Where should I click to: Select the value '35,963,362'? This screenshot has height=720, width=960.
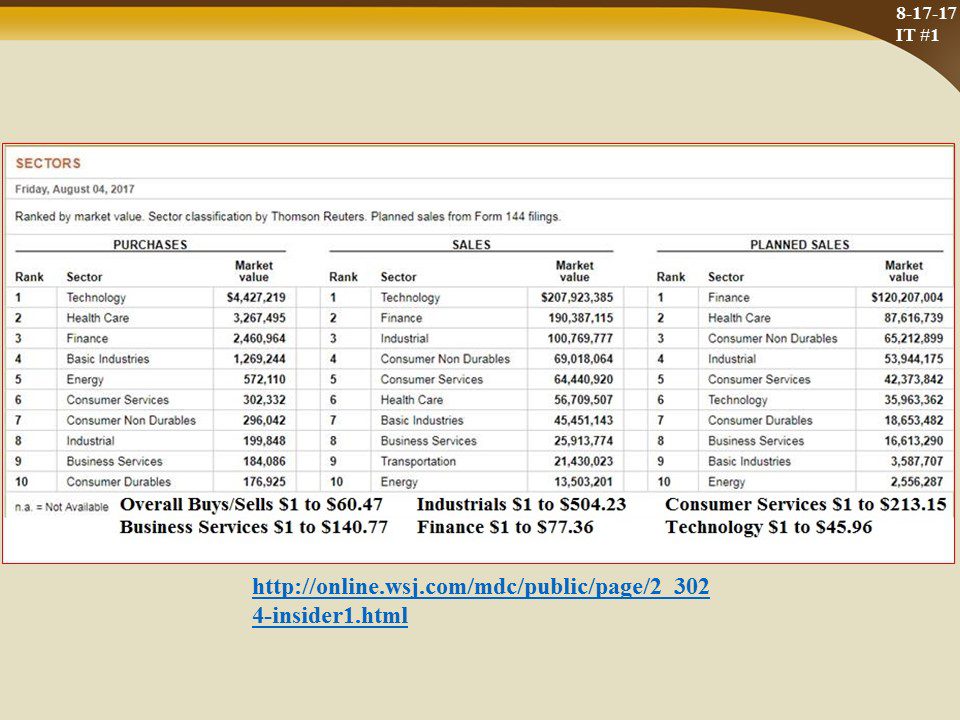[x=913, y=400]
